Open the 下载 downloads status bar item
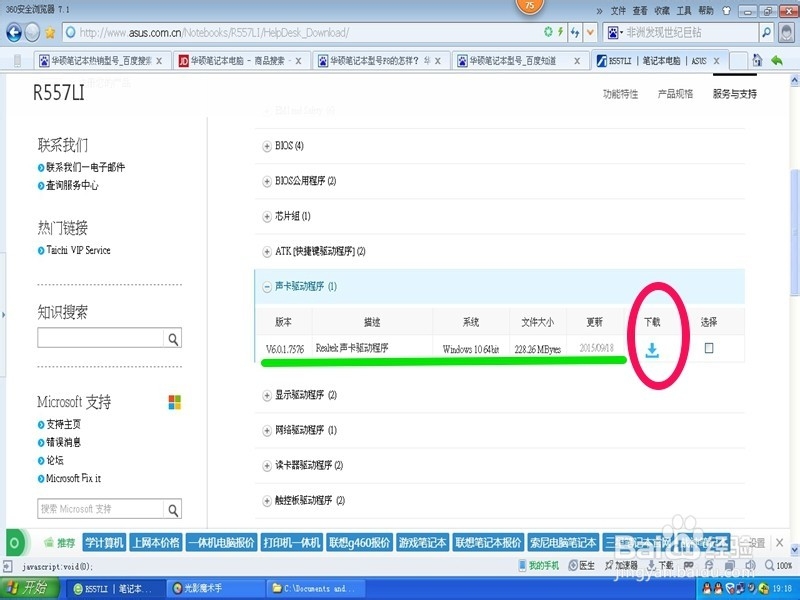The width and height of the screenshot is (800, 600). [x=660, y=565]
